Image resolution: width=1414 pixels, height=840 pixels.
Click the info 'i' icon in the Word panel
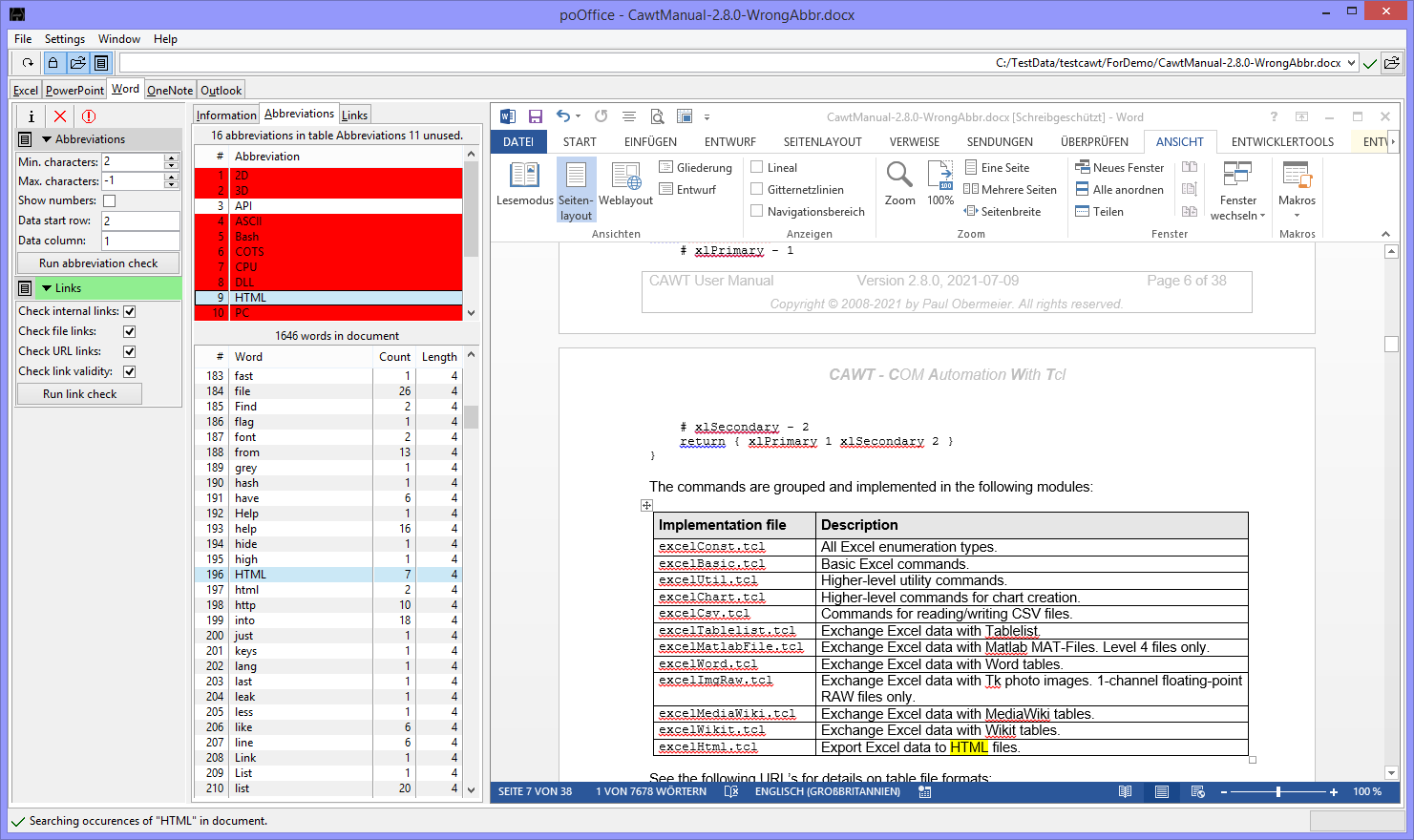31,115
